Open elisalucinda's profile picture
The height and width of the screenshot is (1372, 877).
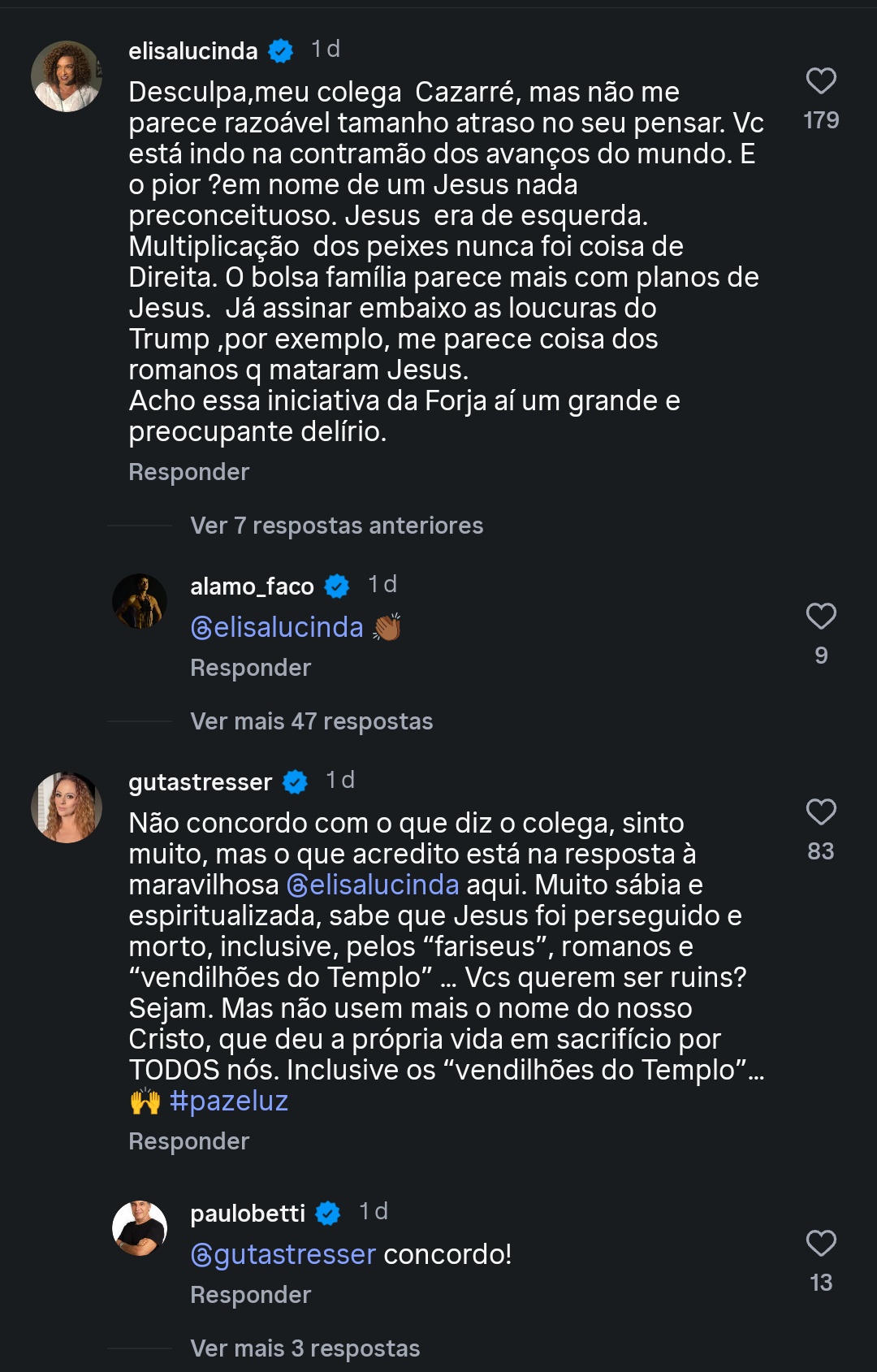click(67, 76)
